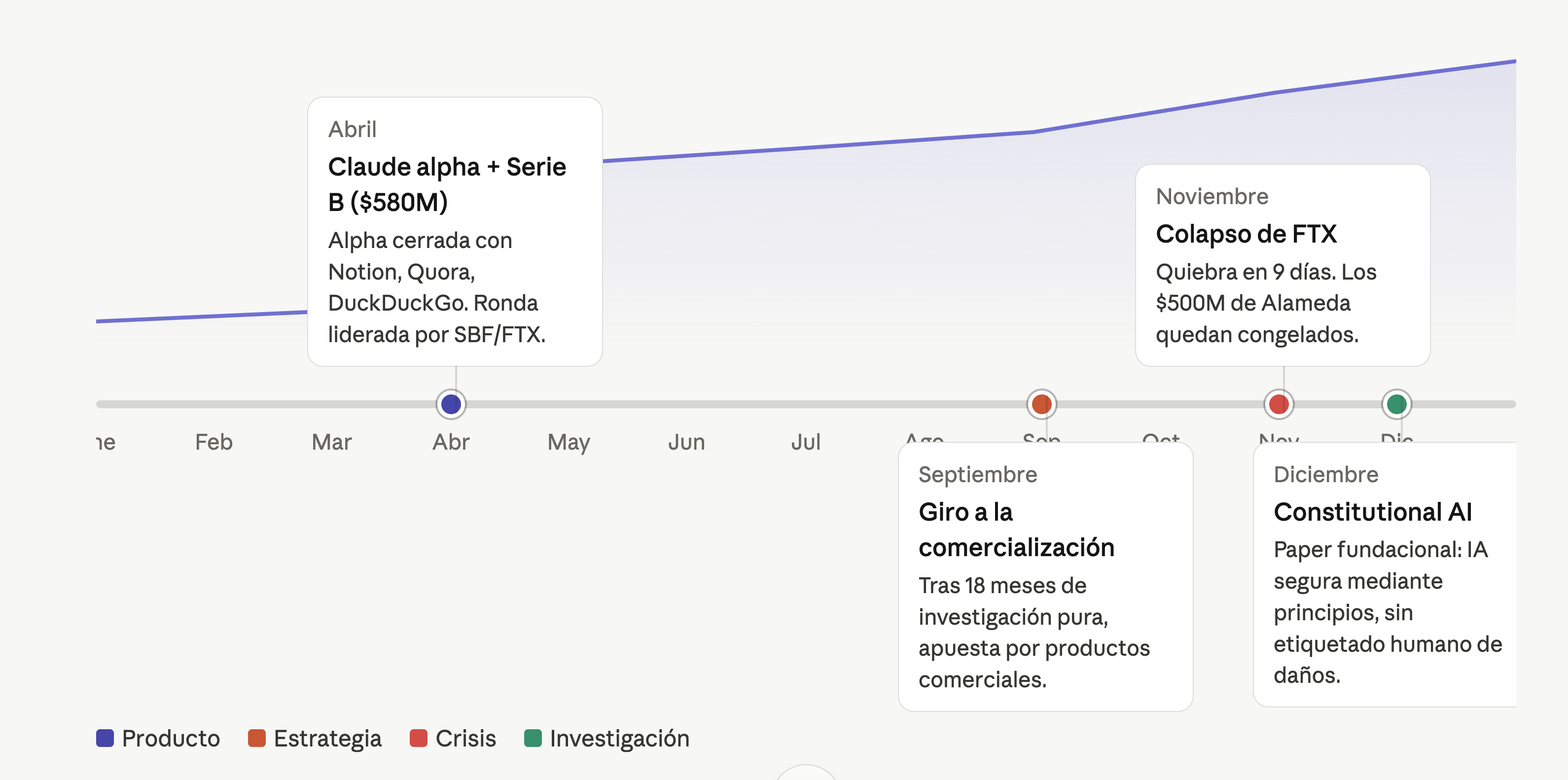Click the Estrategia legend text

(x=327, y=738)
